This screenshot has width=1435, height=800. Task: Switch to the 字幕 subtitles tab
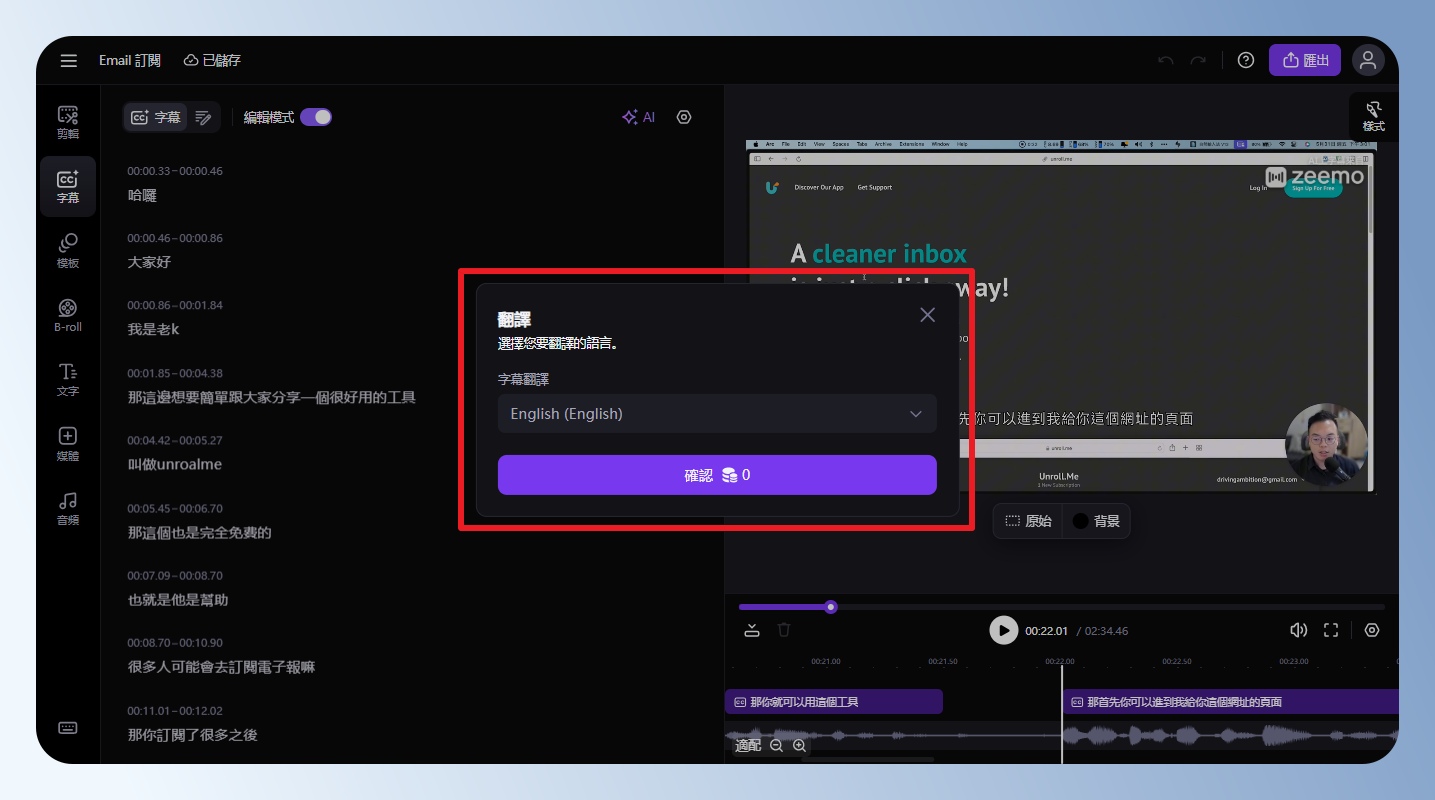[x=155, y=117]
